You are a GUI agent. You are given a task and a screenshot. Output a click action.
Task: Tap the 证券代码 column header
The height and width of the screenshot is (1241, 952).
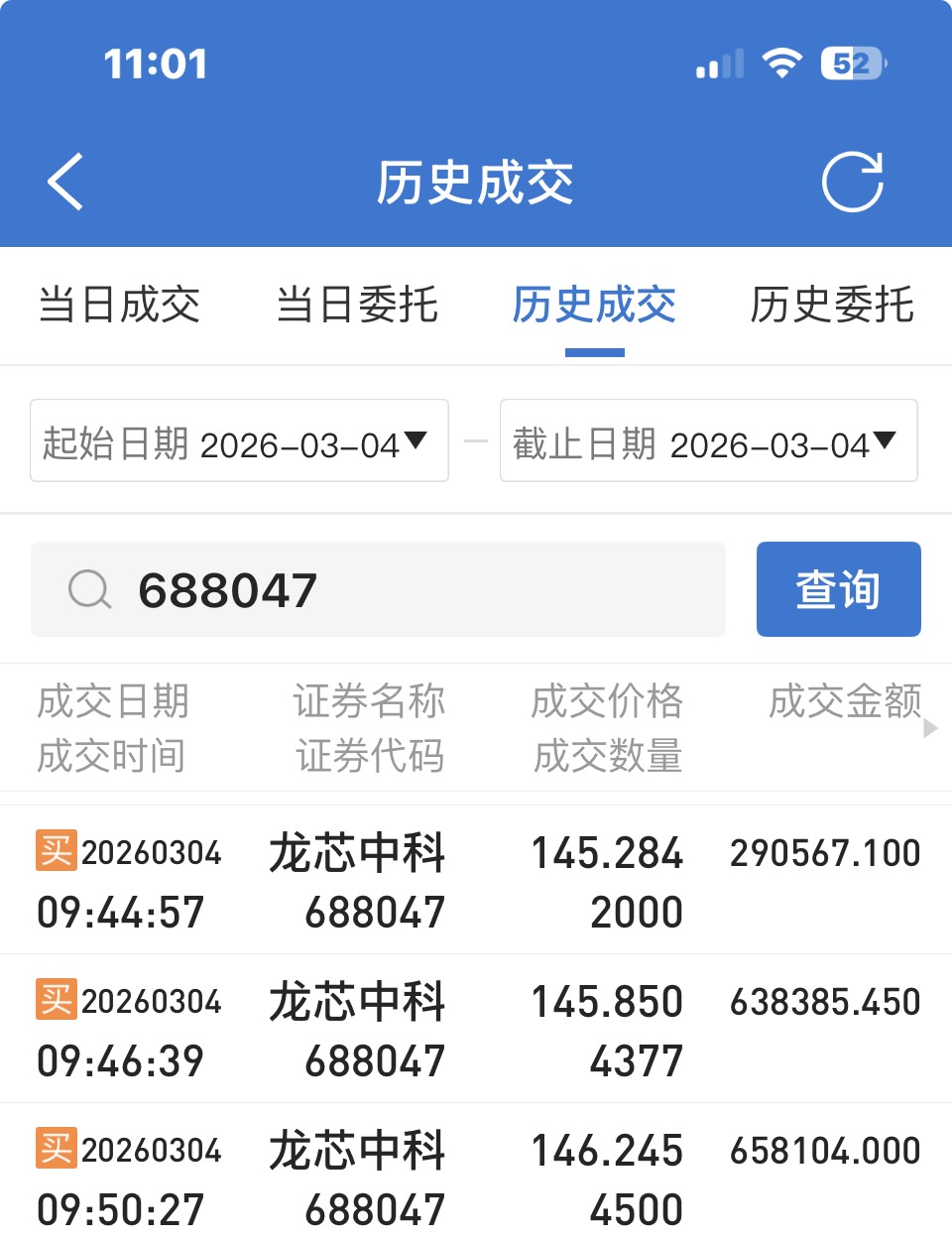tap(370, 756)
